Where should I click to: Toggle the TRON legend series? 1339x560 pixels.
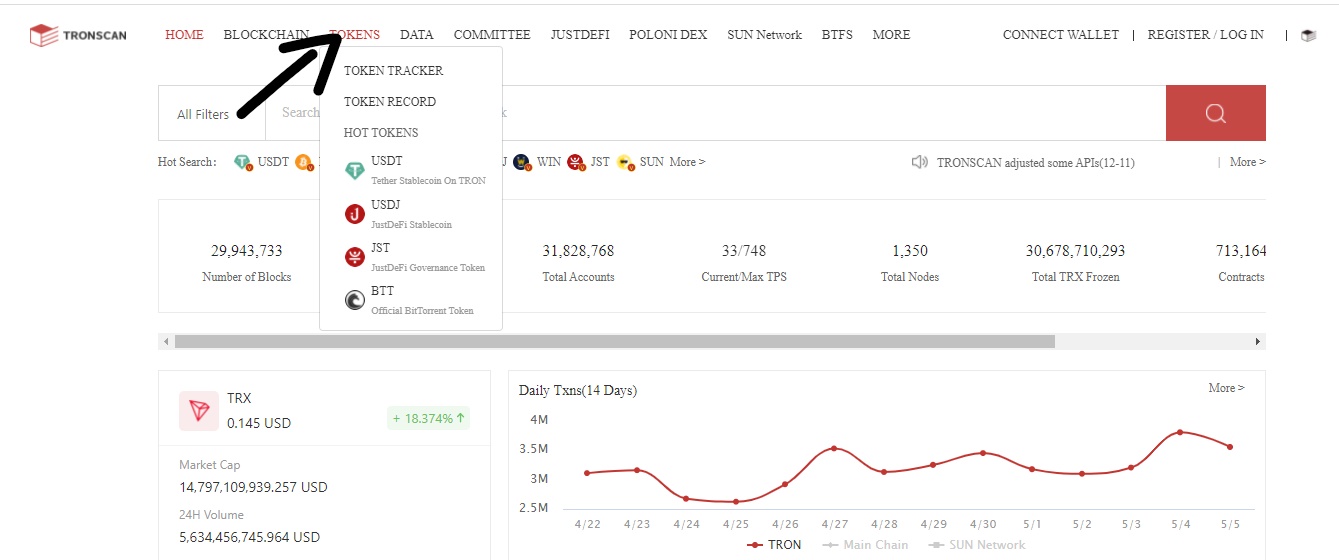[775, 545]
